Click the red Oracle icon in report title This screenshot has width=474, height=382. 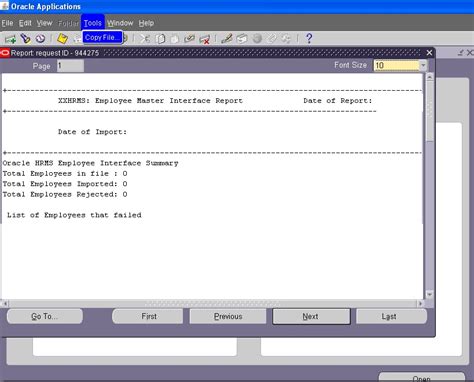click(5, 53)
